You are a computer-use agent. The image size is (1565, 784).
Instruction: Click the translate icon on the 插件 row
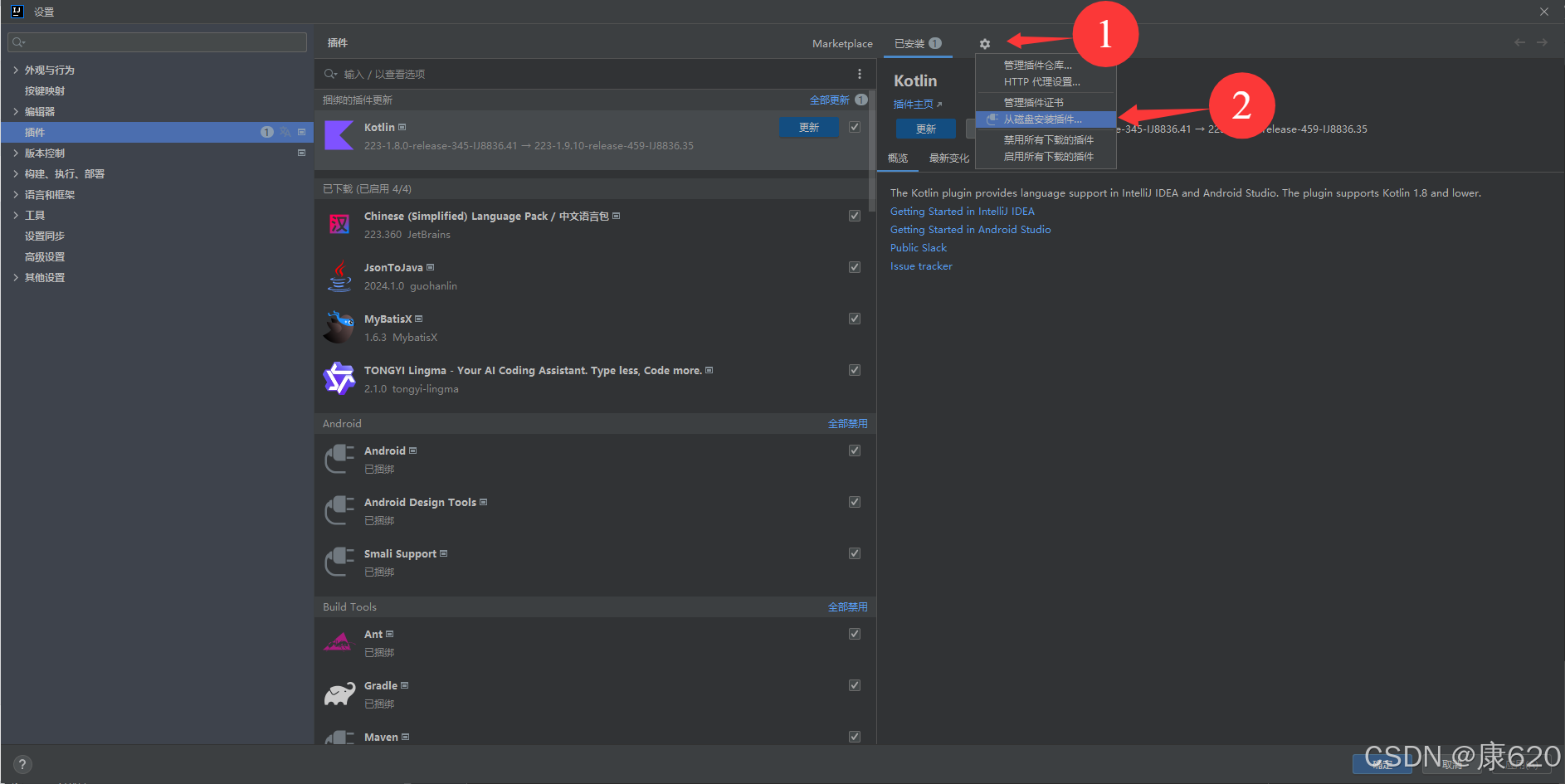click(285, 132)
